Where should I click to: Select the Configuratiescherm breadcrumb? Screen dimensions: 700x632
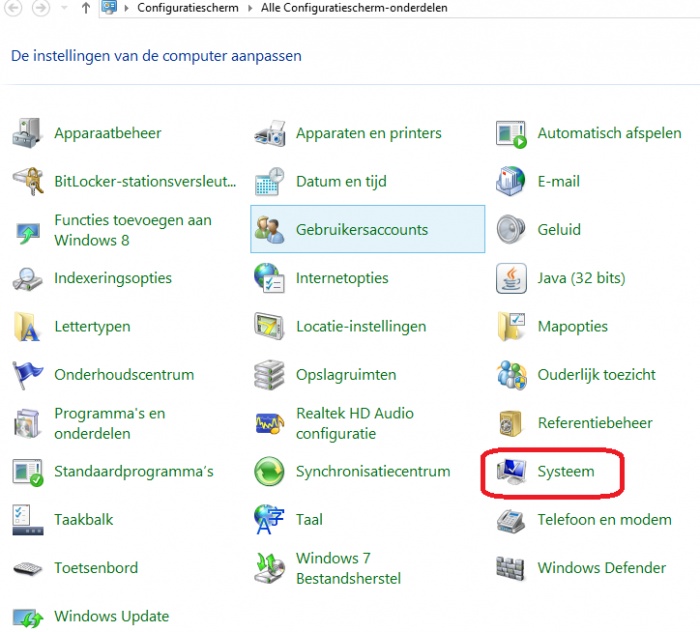pos(188,8)
